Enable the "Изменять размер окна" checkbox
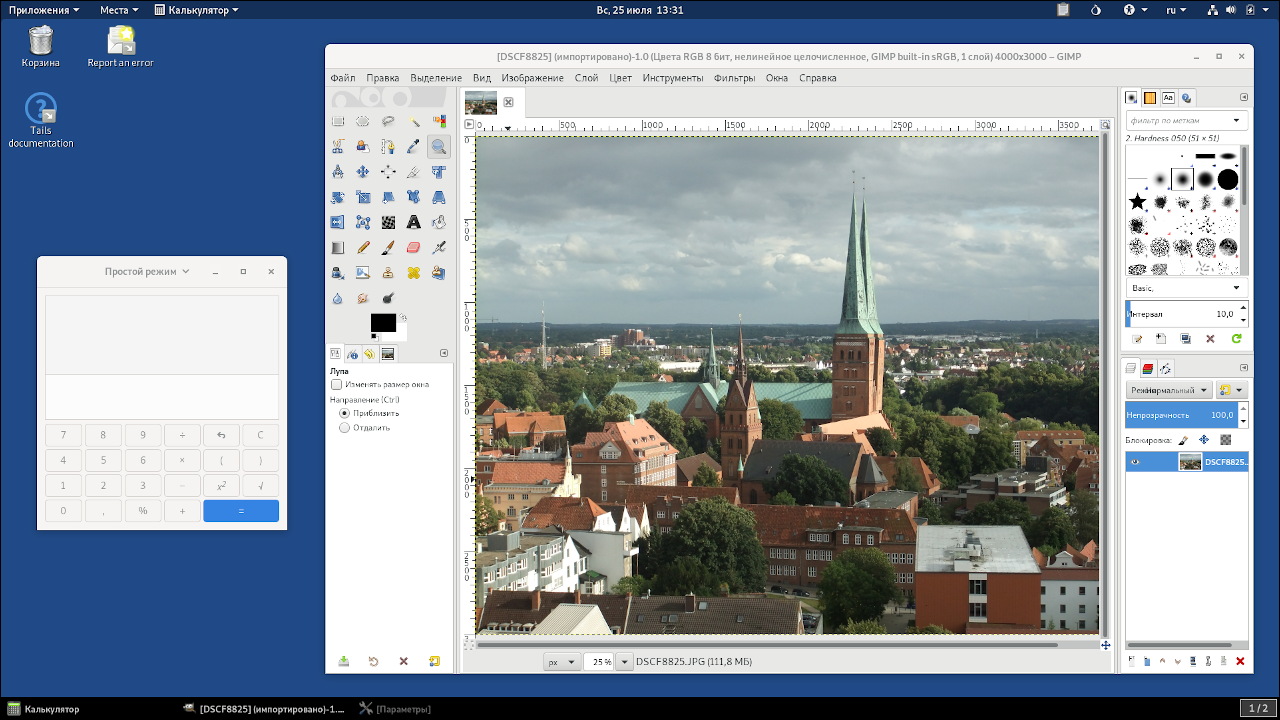 336,384
